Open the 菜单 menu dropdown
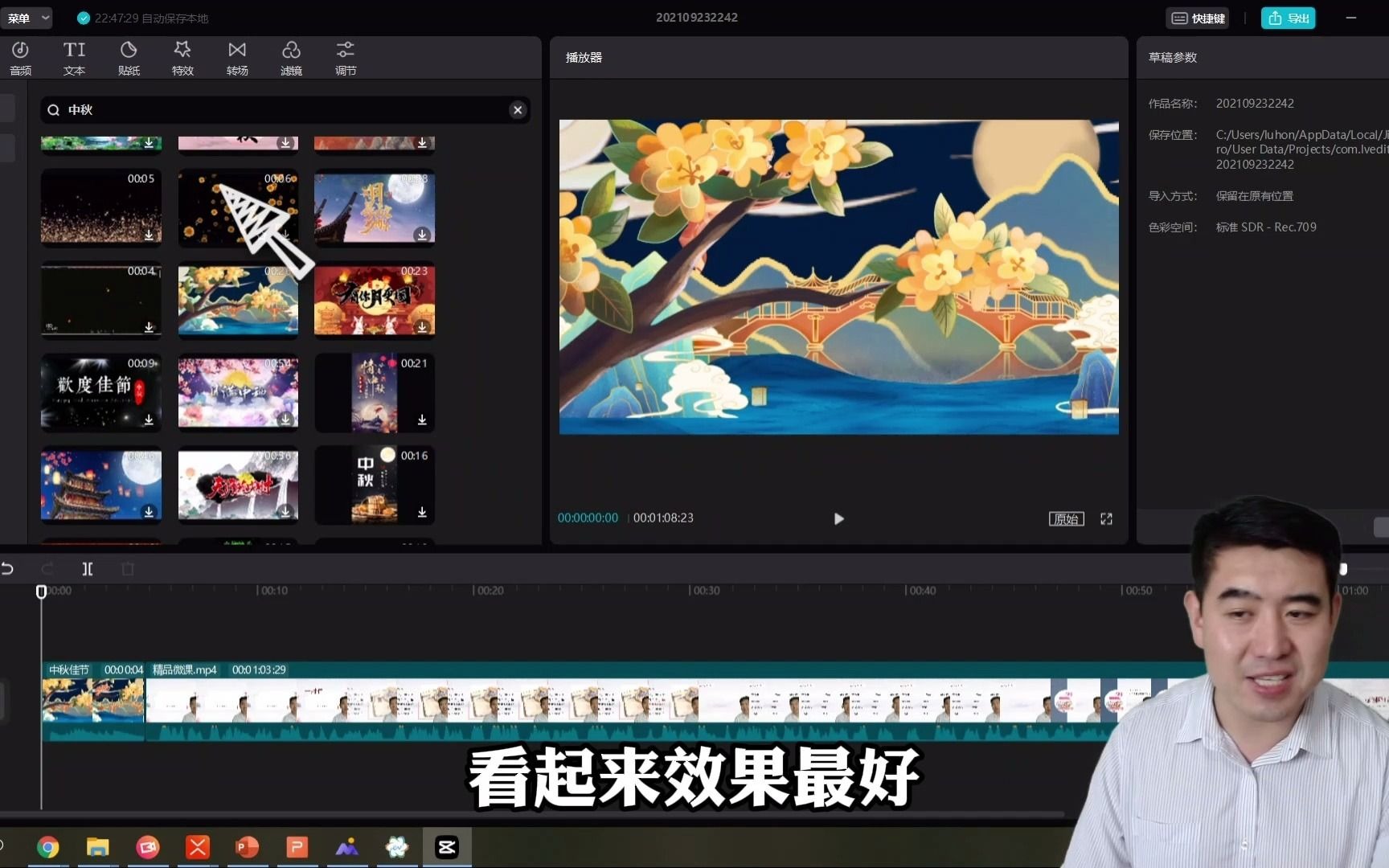Image resolution: width=1389 pixels, height=868 pixels. [x=27, y=18]
